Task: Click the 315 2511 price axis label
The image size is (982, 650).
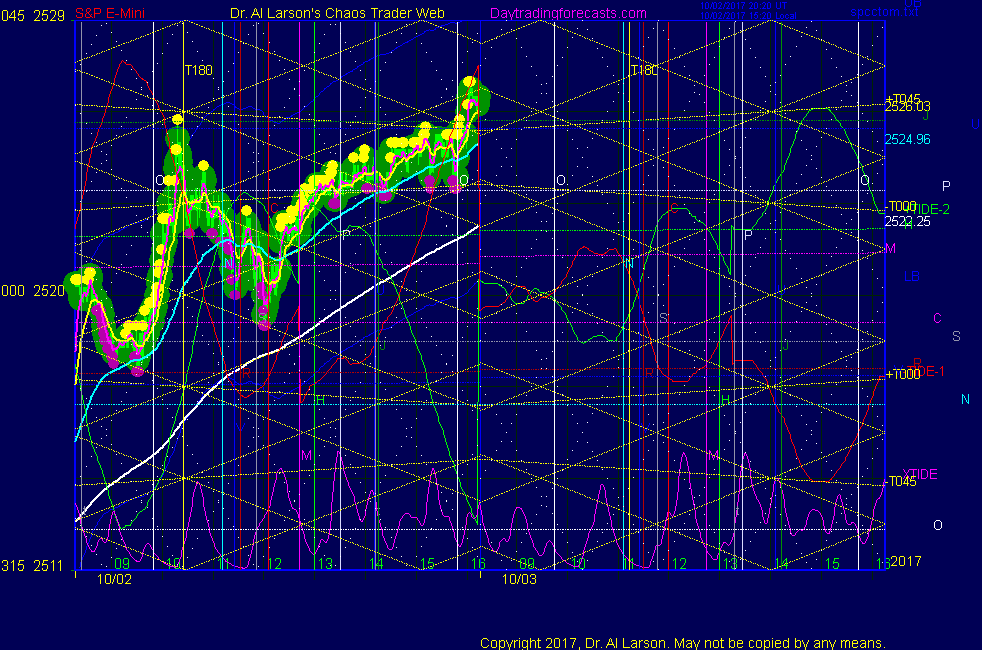Action: pyautogui.click(x=33, y=566)
